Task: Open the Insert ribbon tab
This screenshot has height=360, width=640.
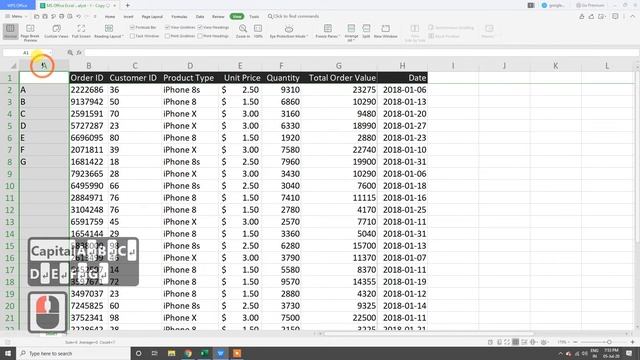Action: 128,17
